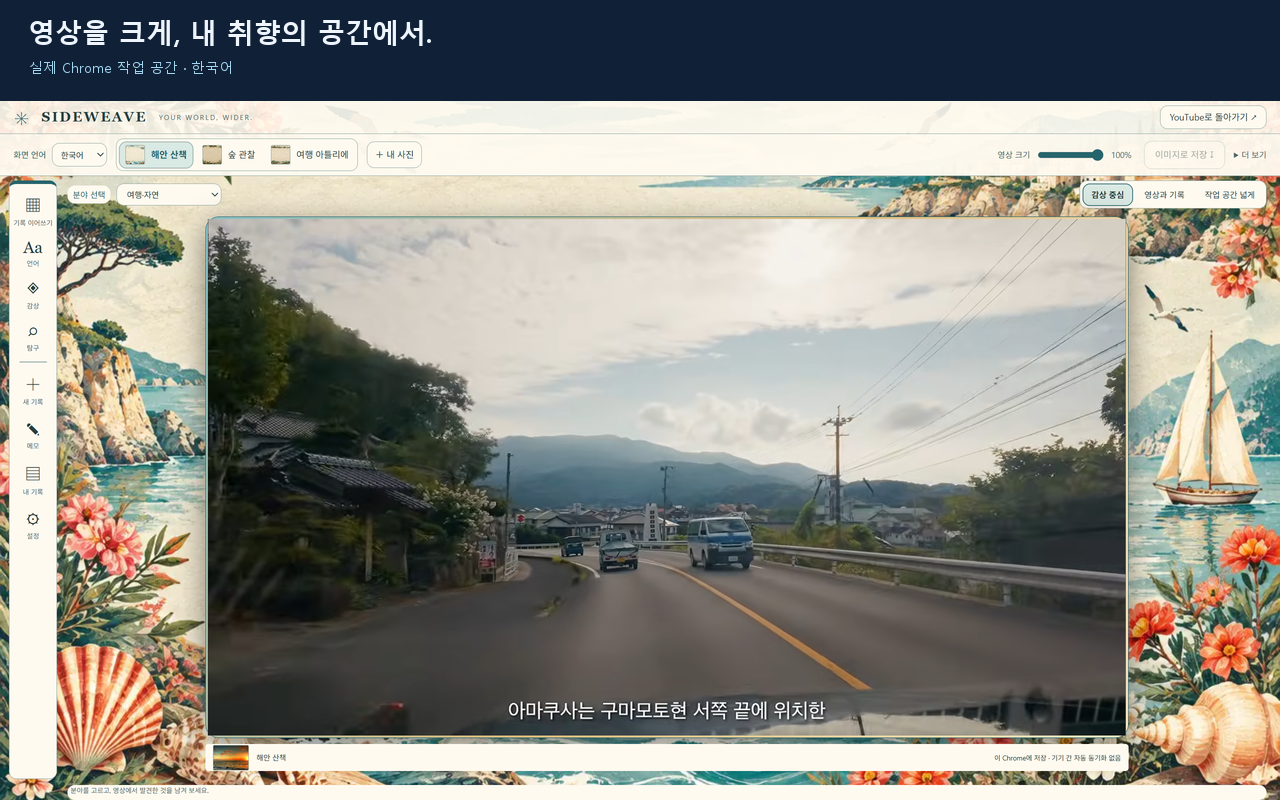Screen dimensions: 1280x800
Task: Open 설정 gear icon in sidebar
Action: (33, 519)
